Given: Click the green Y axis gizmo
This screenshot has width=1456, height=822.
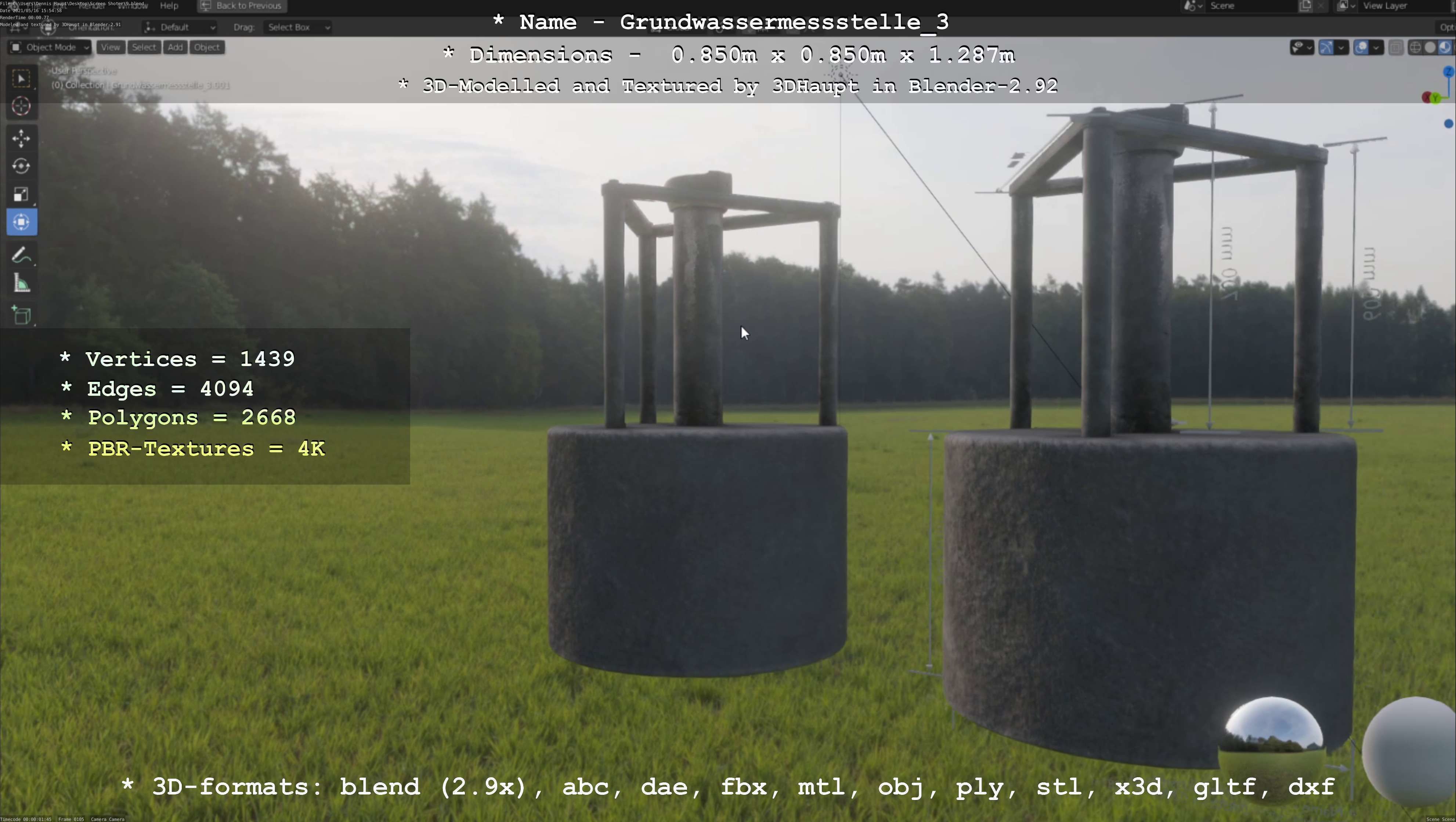Looking at the screenshot, I should pyautogui.click(x=1436, y=98).
